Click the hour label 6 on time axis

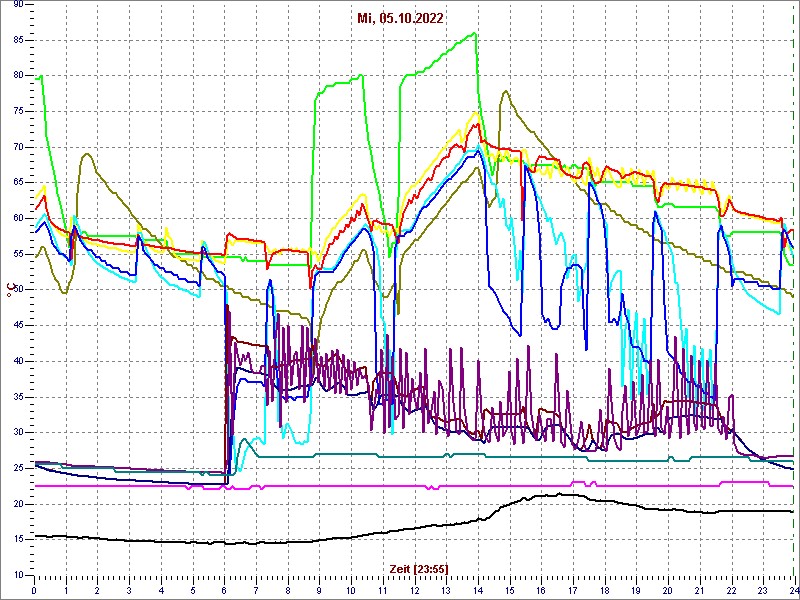(x=224, y=589)
